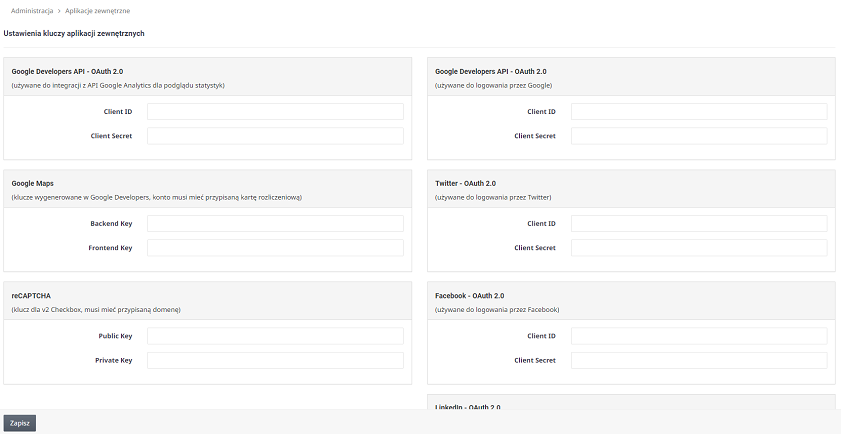Click the Backend Key label
The width and height of the screenshot is (841, 434).
tap(111, 224)
